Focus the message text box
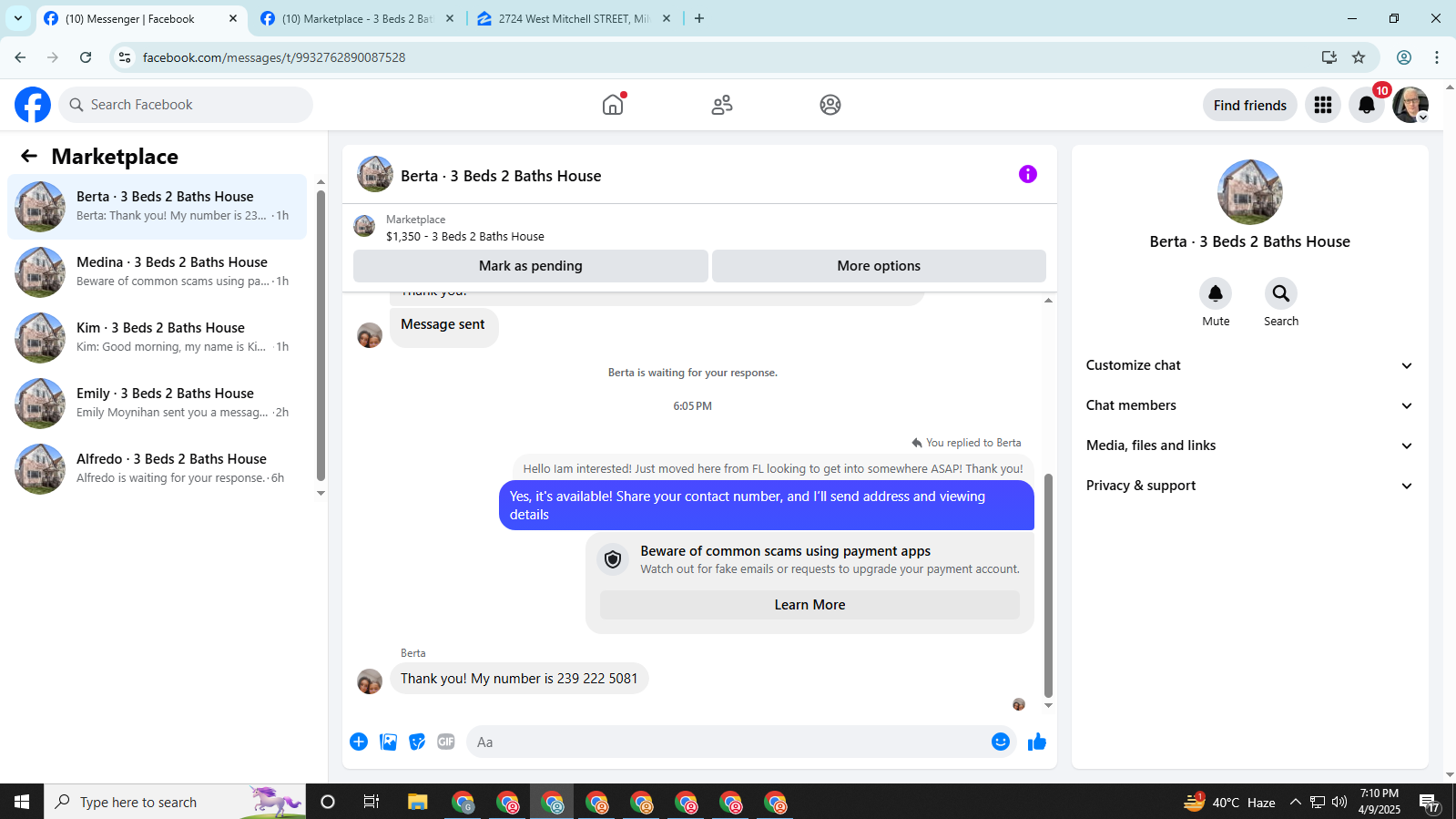 tap(730, 742)
